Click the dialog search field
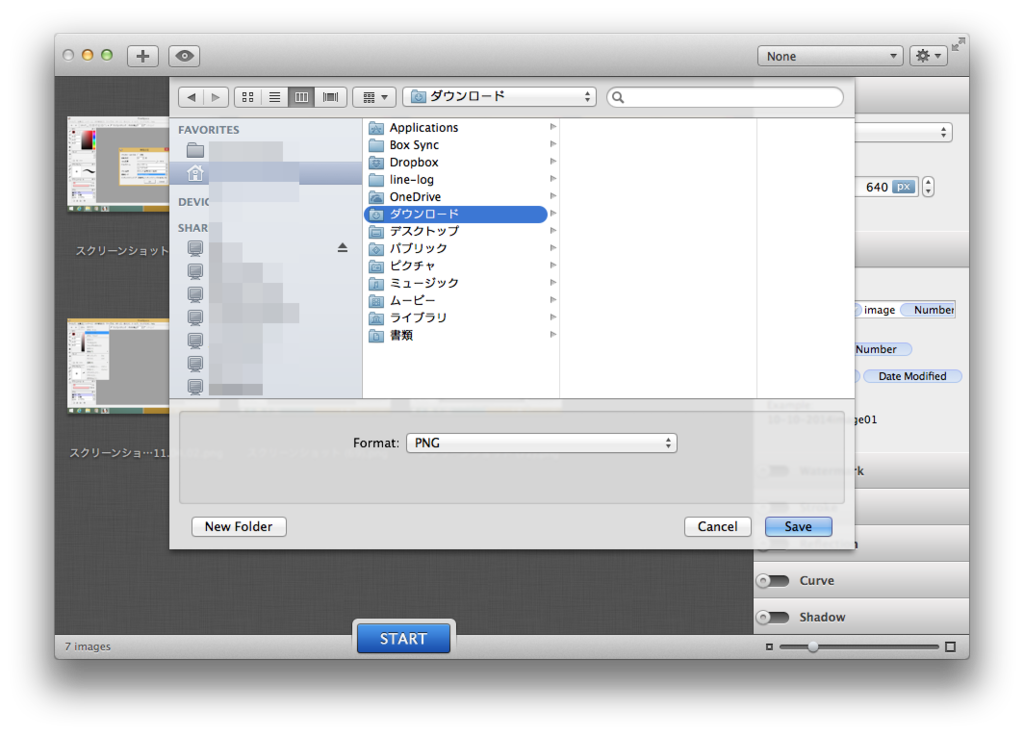The image size is (1024, 735). click(x=725, y=97)
